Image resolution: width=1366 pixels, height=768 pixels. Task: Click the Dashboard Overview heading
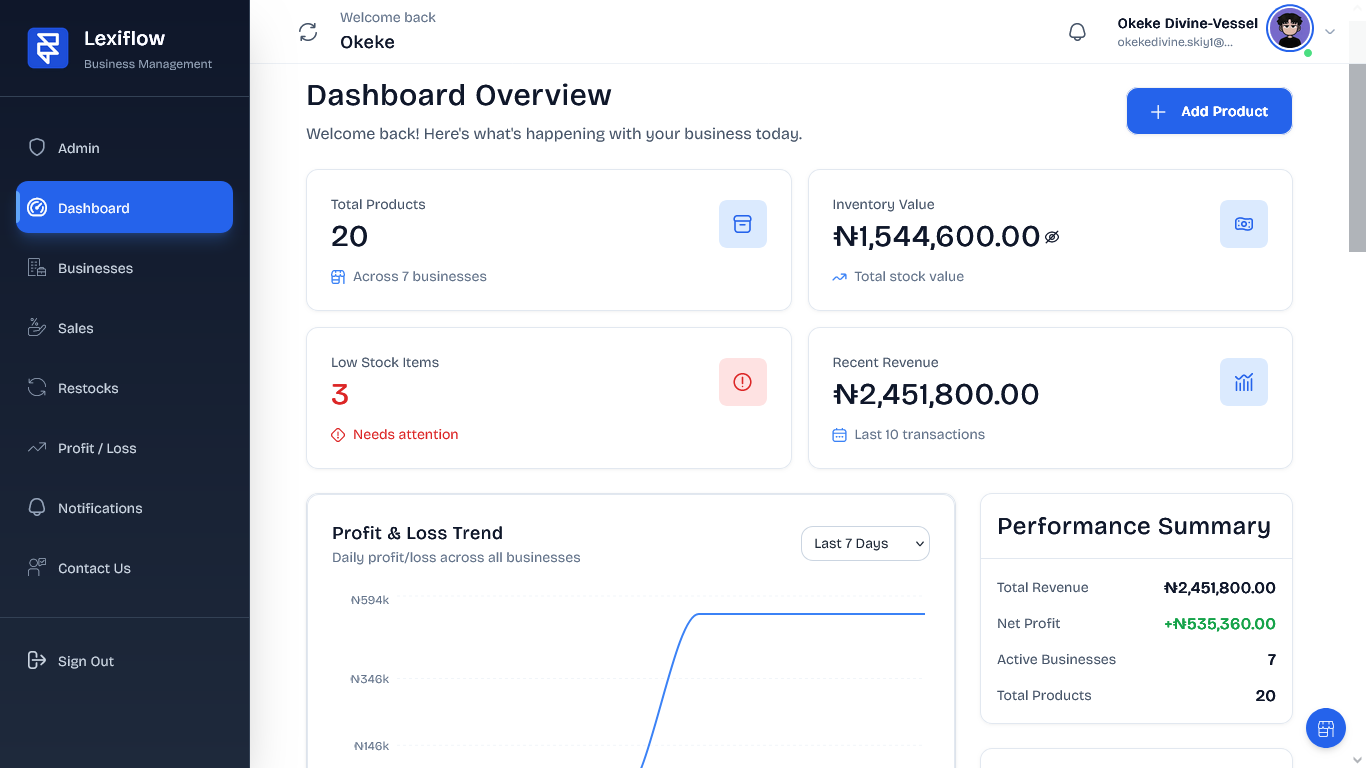click(459, 95)
